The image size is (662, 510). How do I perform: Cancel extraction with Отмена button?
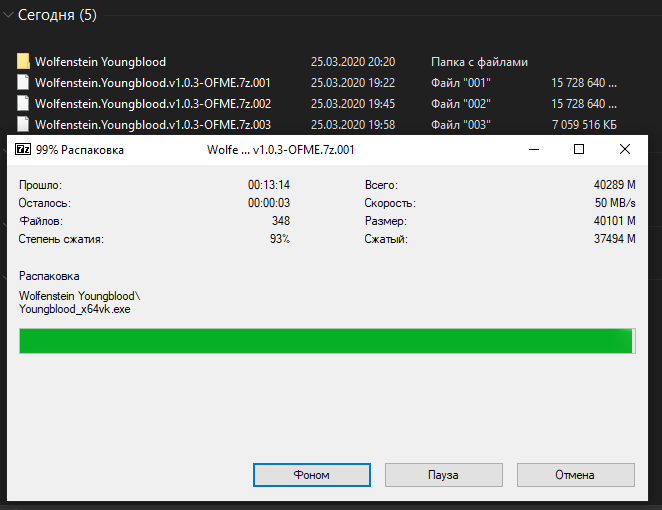click(x=575, y=475)
